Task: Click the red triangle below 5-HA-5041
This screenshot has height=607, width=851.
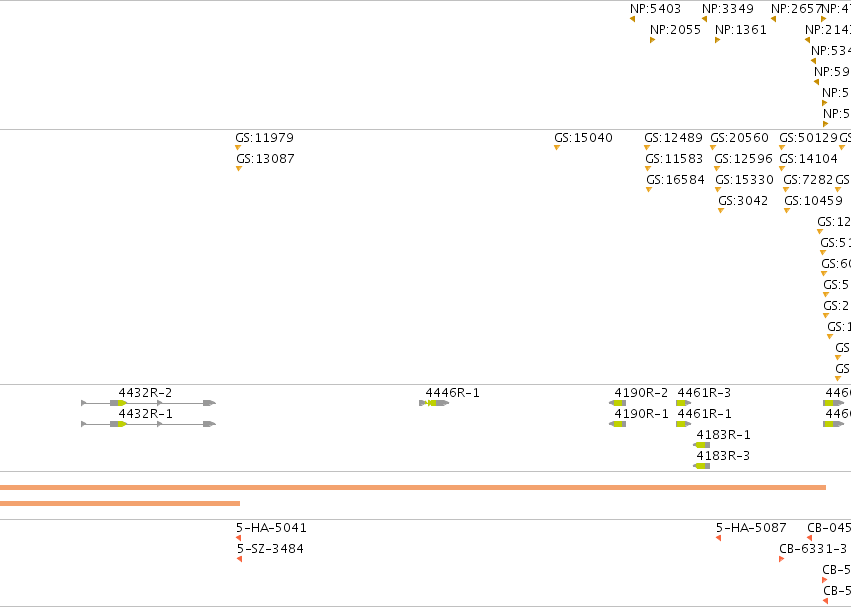Action: 239,538
